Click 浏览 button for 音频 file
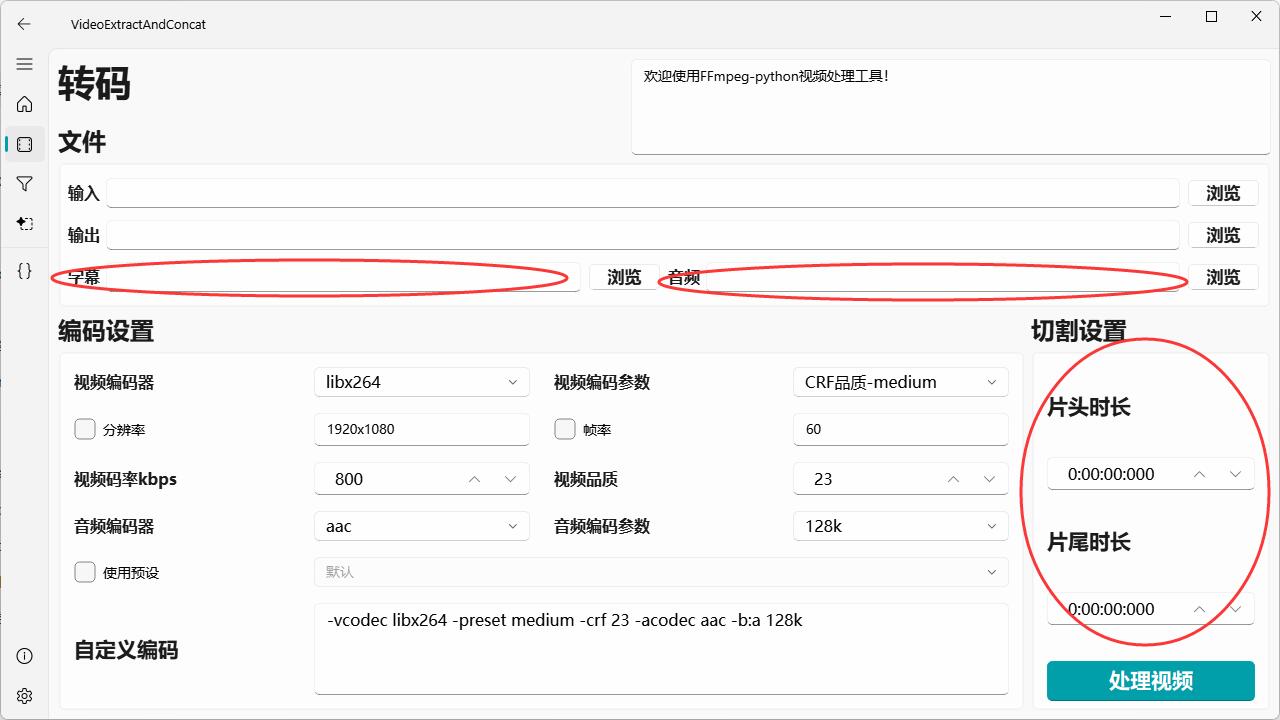 click(x=1223, y=277)
